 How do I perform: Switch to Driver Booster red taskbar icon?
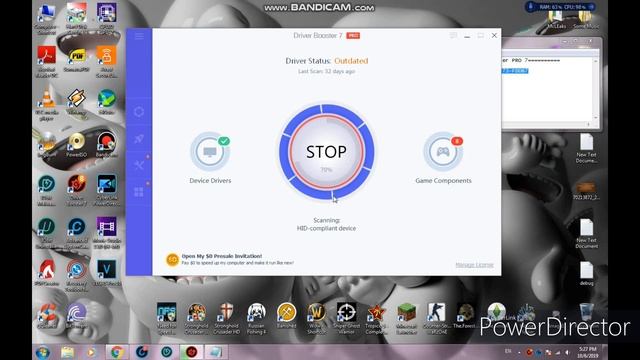191,352
